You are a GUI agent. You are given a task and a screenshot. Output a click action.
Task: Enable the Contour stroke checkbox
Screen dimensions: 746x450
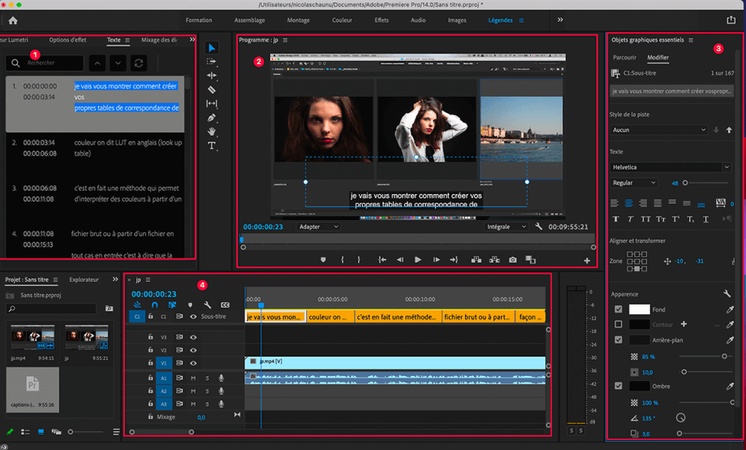coord(618,324)
